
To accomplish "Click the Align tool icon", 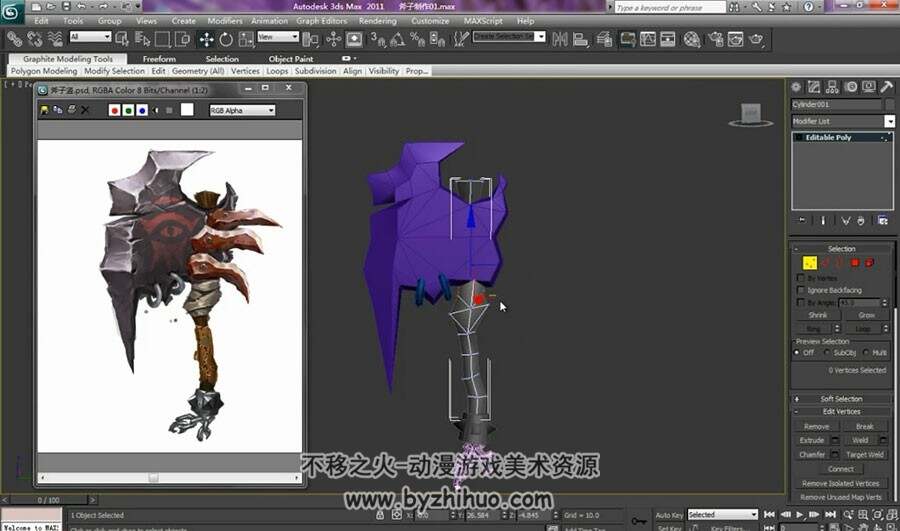I will (580, 39).
